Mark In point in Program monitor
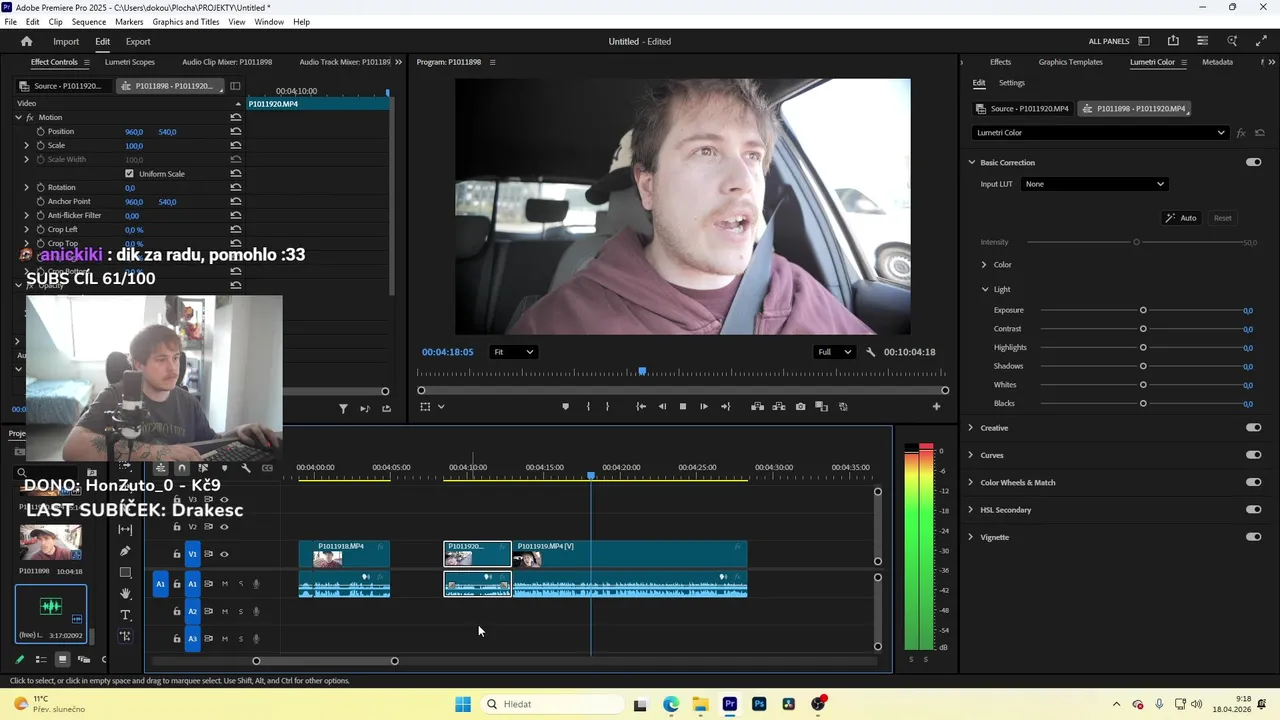This screenshot has width=1280, height=720. [x=588, y=406]
